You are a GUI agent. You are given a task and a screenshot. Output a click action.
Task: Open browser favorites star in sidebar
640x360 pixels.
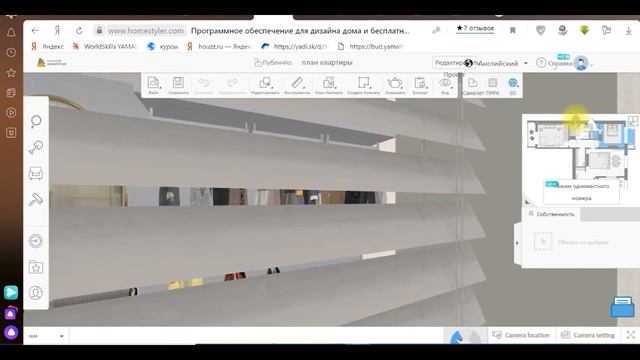pyautogui.click(x=11, y=73)
